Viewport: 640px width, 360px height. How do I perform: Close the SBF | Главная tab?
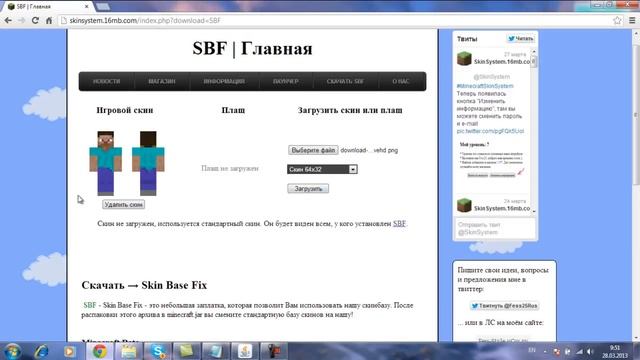pyautogui.click(x=87, y=7)
